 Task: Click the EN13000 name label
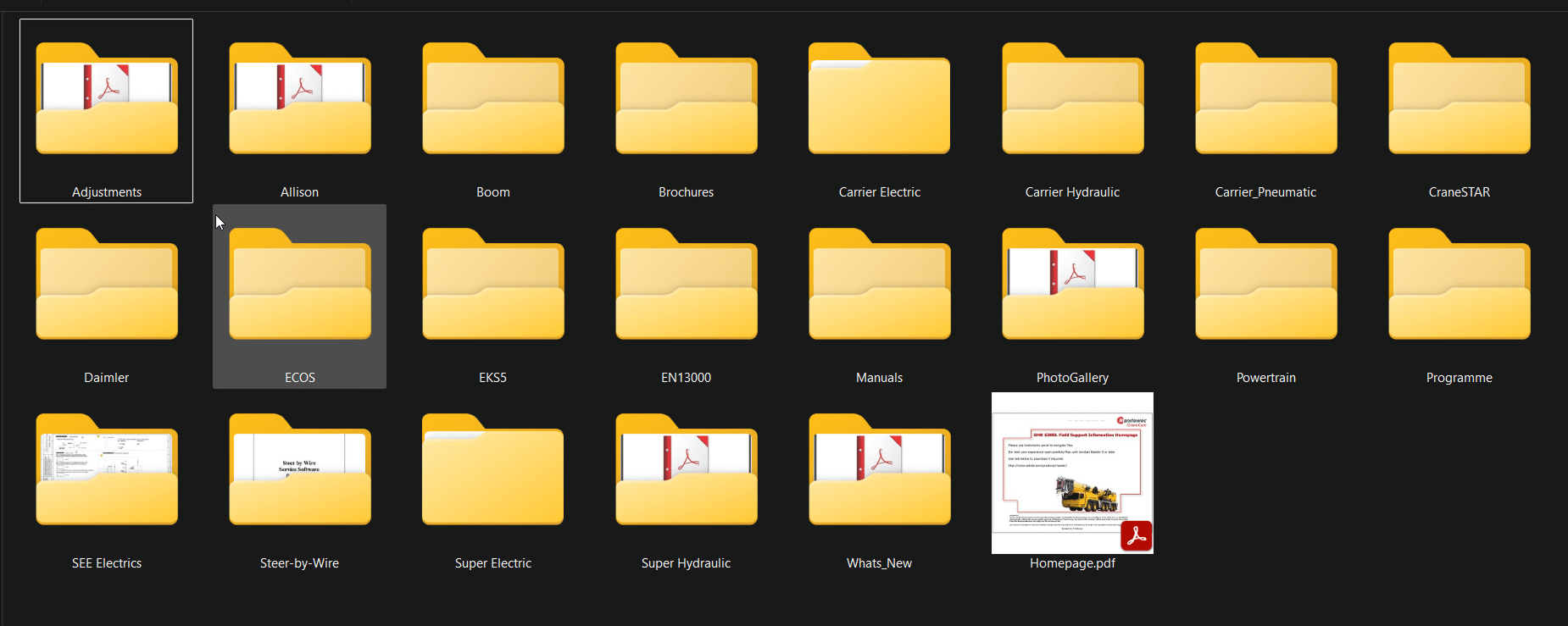[x=687, y=378]
